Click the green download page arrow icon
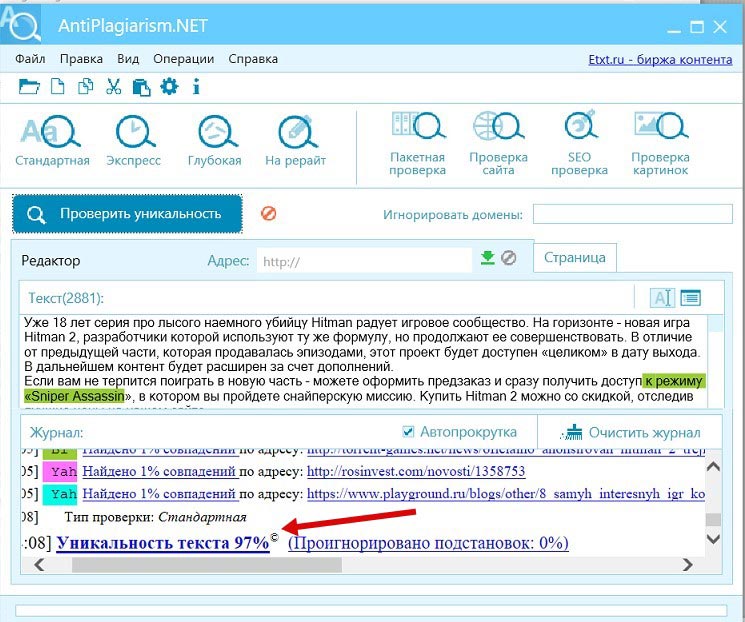Screen dimensions: 745x622 point(487,258)
